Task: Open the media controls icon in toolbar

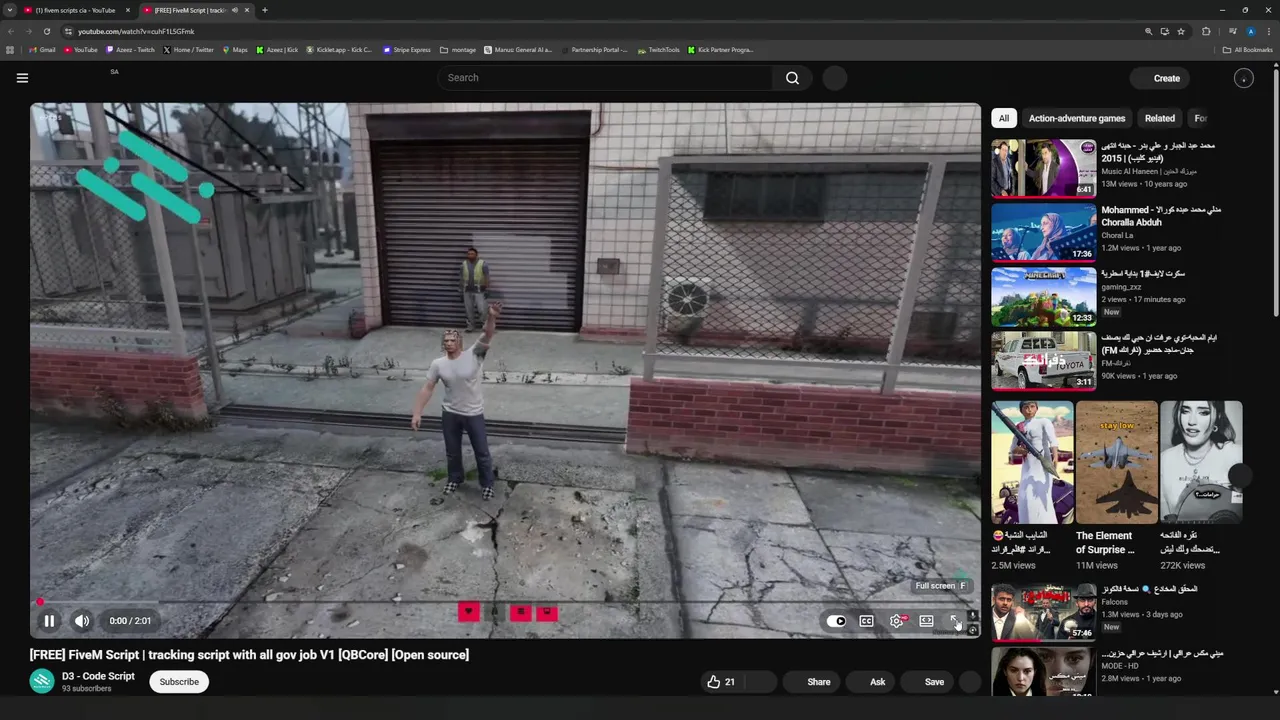Action: pyautogui.click(x=1233, y=31)
